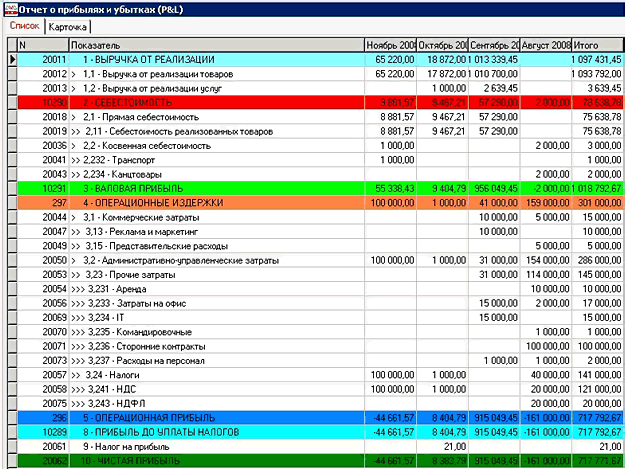Viewport: 625px width, 471px height.
Task: Select 9 - Налог на прибыль row
Action: [x=320, y=447]
